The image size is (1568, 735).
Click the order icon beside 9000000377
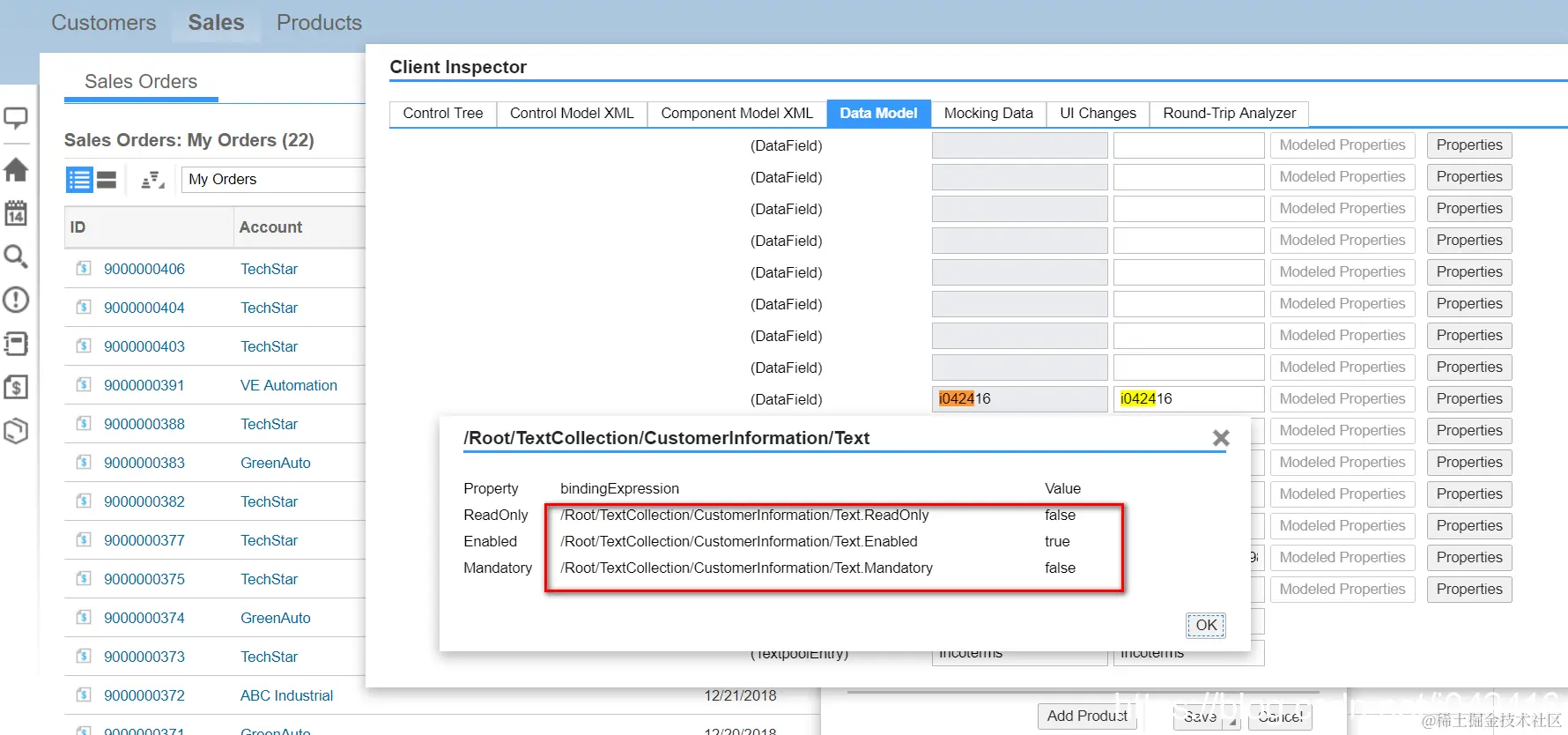[x=84, y=539]
